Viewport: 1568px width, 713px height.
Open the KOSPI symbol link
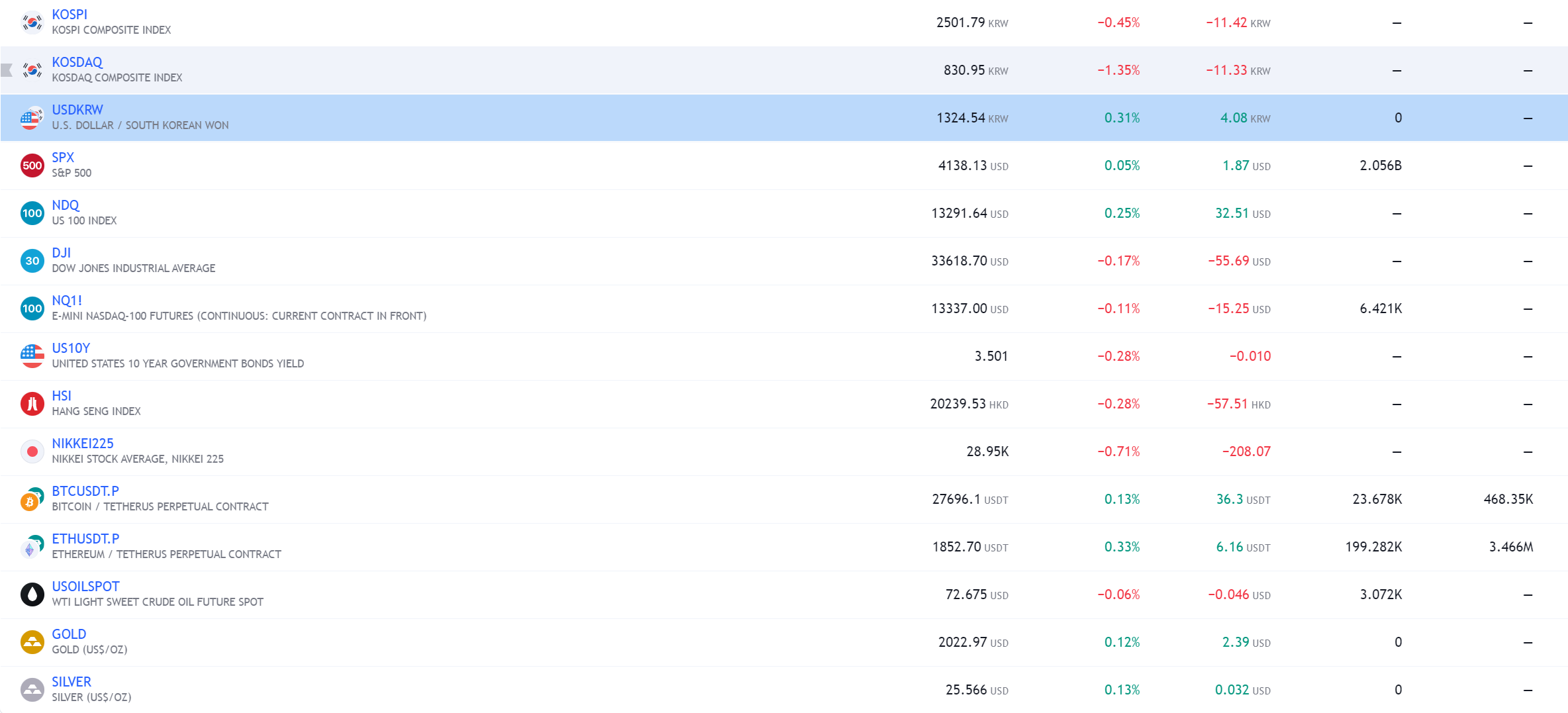[70, 15]
